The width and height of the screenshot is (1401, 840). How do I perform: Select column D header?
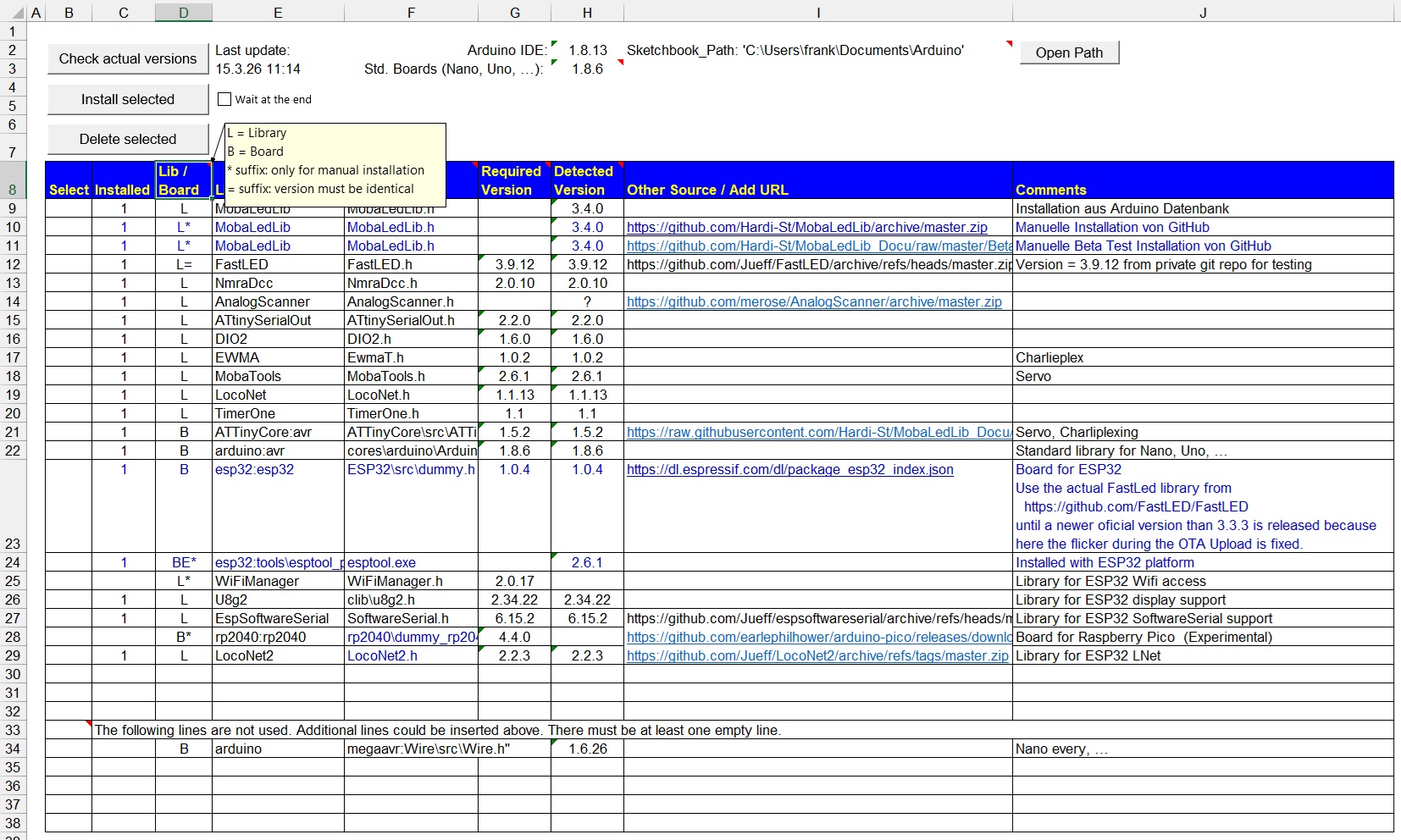click(184, 13)
